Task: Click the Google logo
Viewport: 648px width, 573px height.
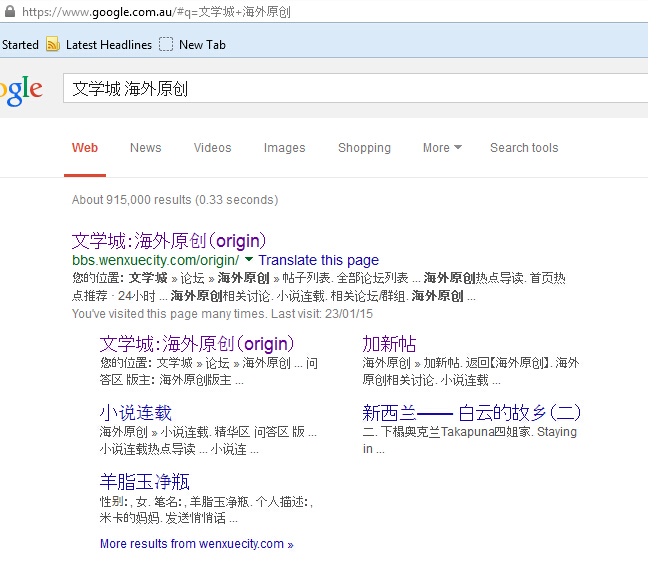Action: click(x=21, y=90)
